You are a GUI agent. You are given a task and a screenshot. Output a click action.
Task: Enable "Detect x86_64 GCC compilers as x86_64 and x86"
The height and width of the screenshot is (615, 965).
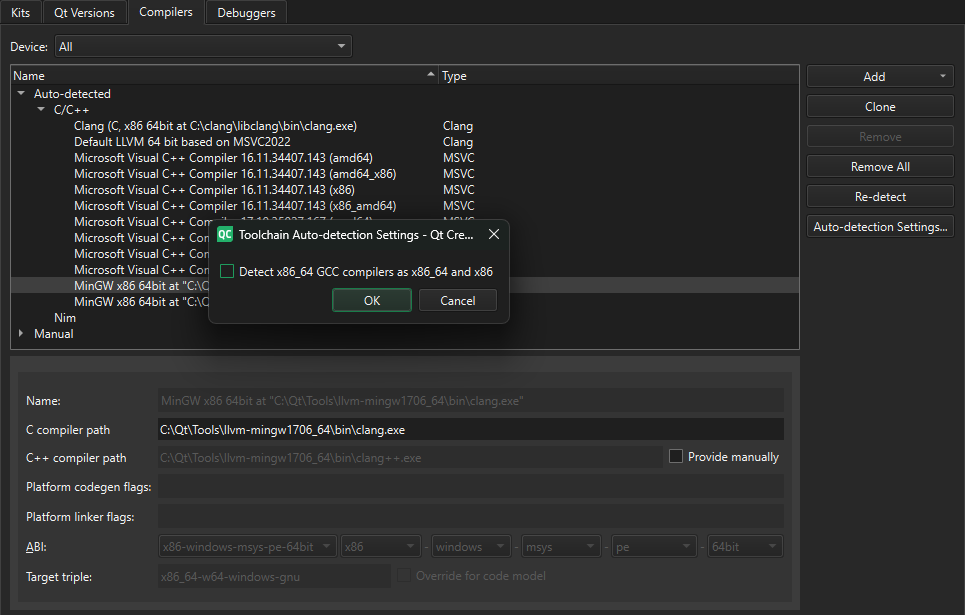click(x=227, y=270)
